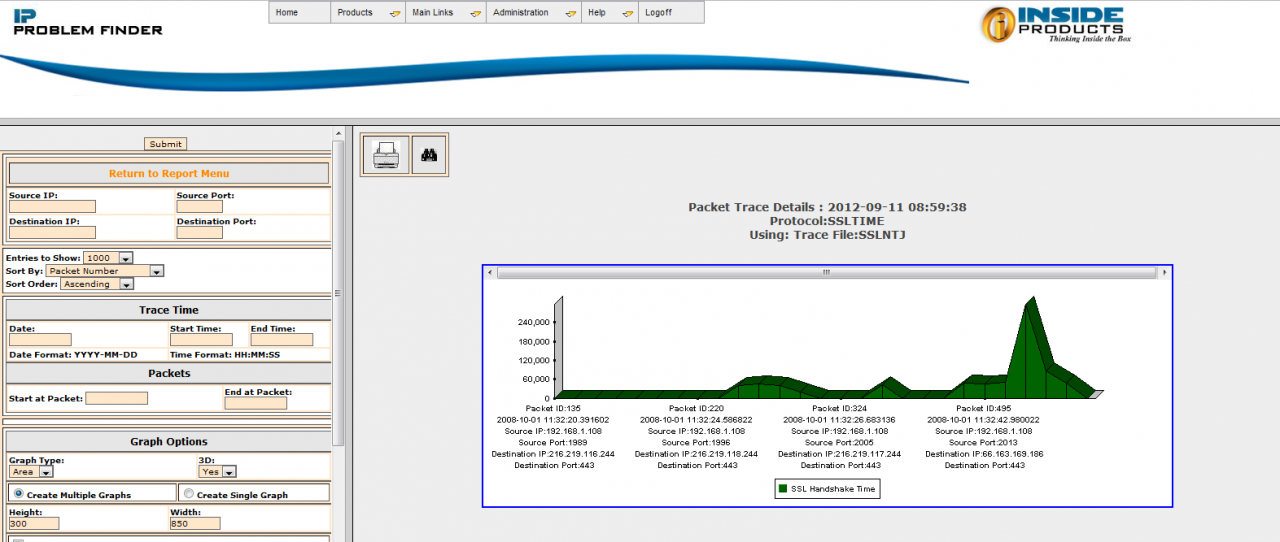The width and height of the screenshot is (1280, 542).
Task: Click the Return to Report Menu link
Action: [x=168, y=174]
